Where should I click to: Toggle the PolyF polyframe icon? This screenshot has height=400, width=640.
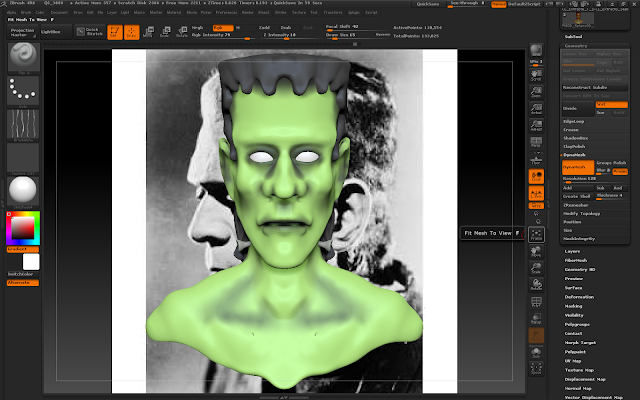pos(536,302)
